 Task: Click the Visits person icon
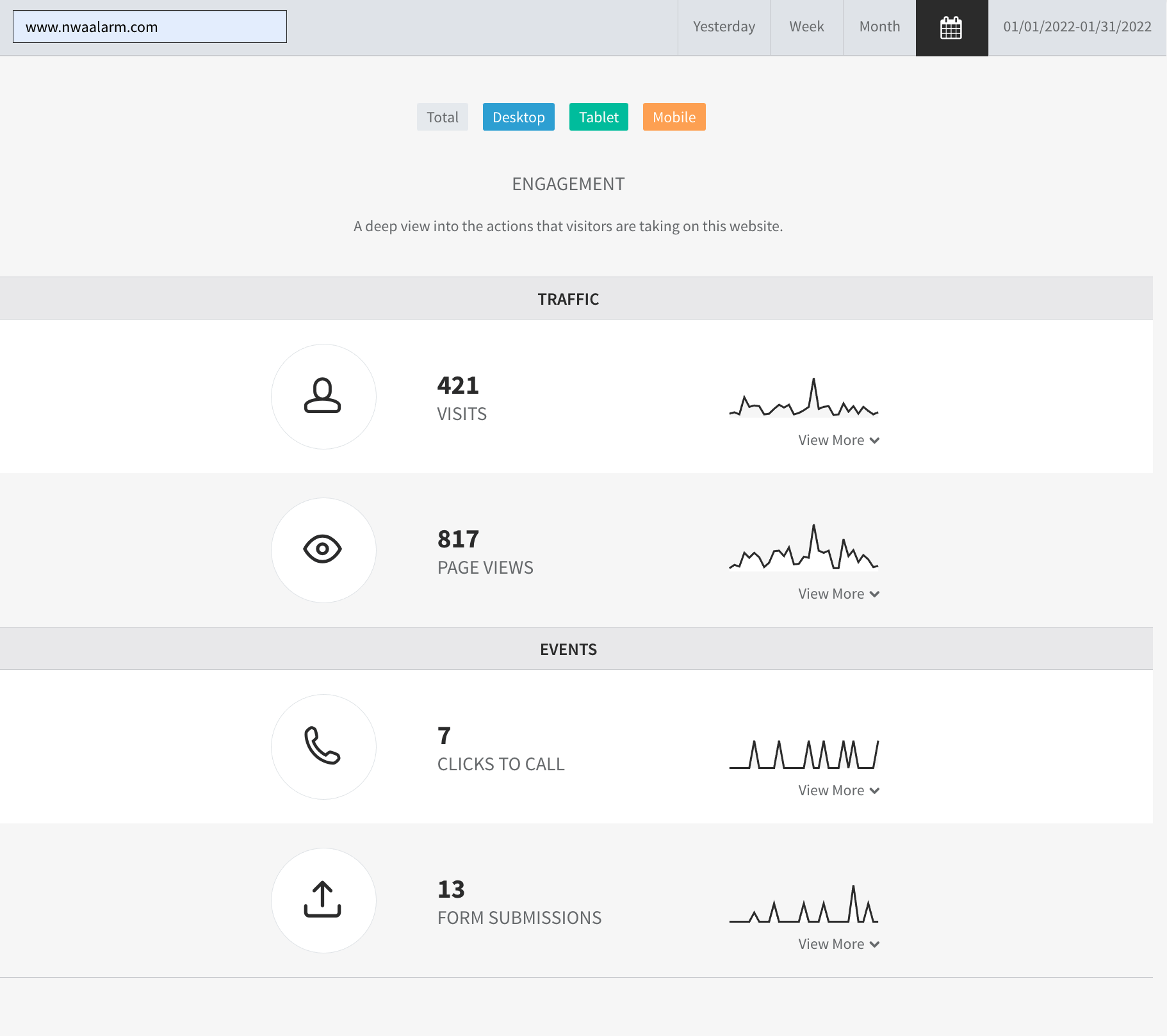[323, 396]
